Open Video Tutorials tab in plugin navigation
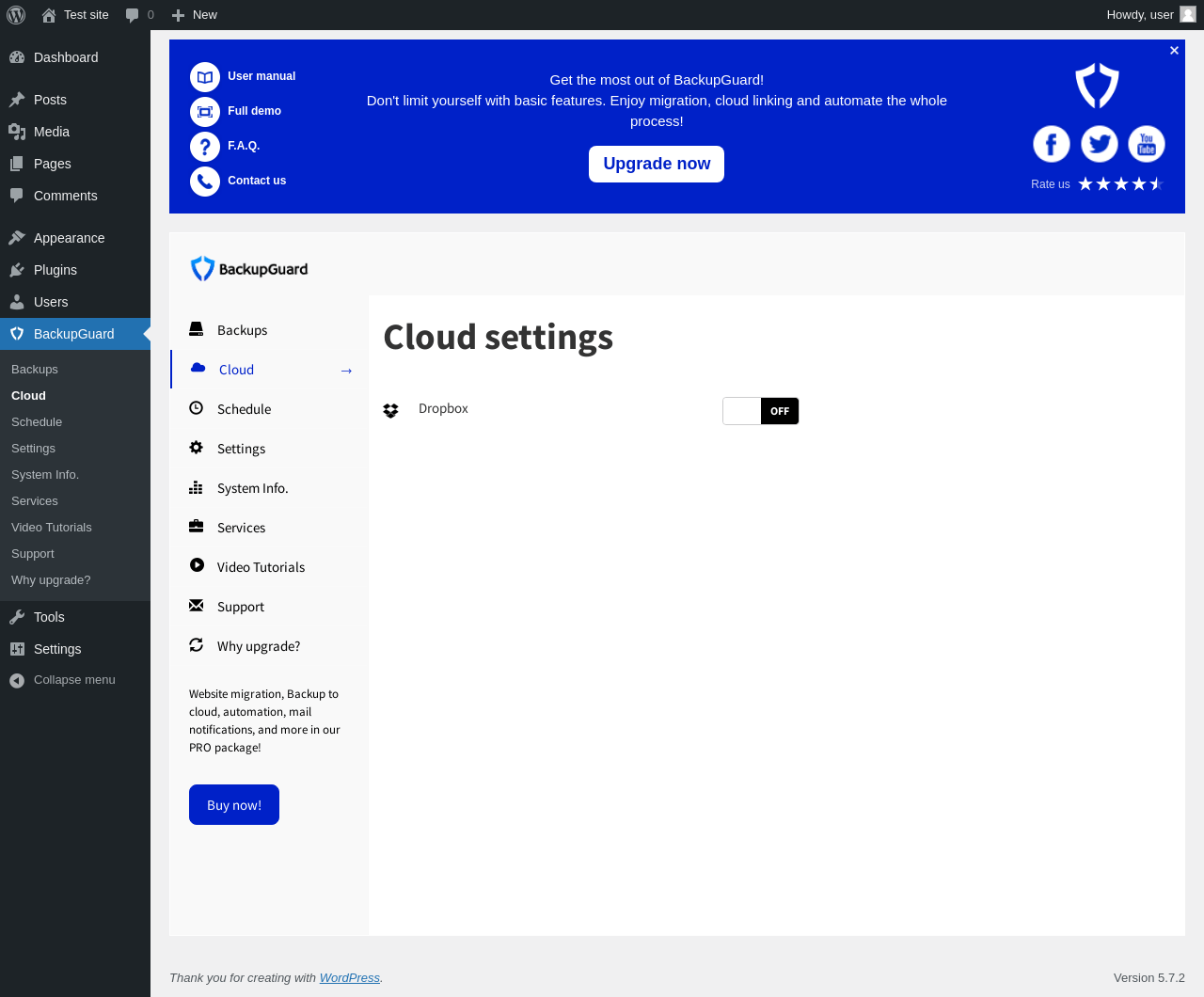The image size is (1204, 997). (x=269, y=567)
